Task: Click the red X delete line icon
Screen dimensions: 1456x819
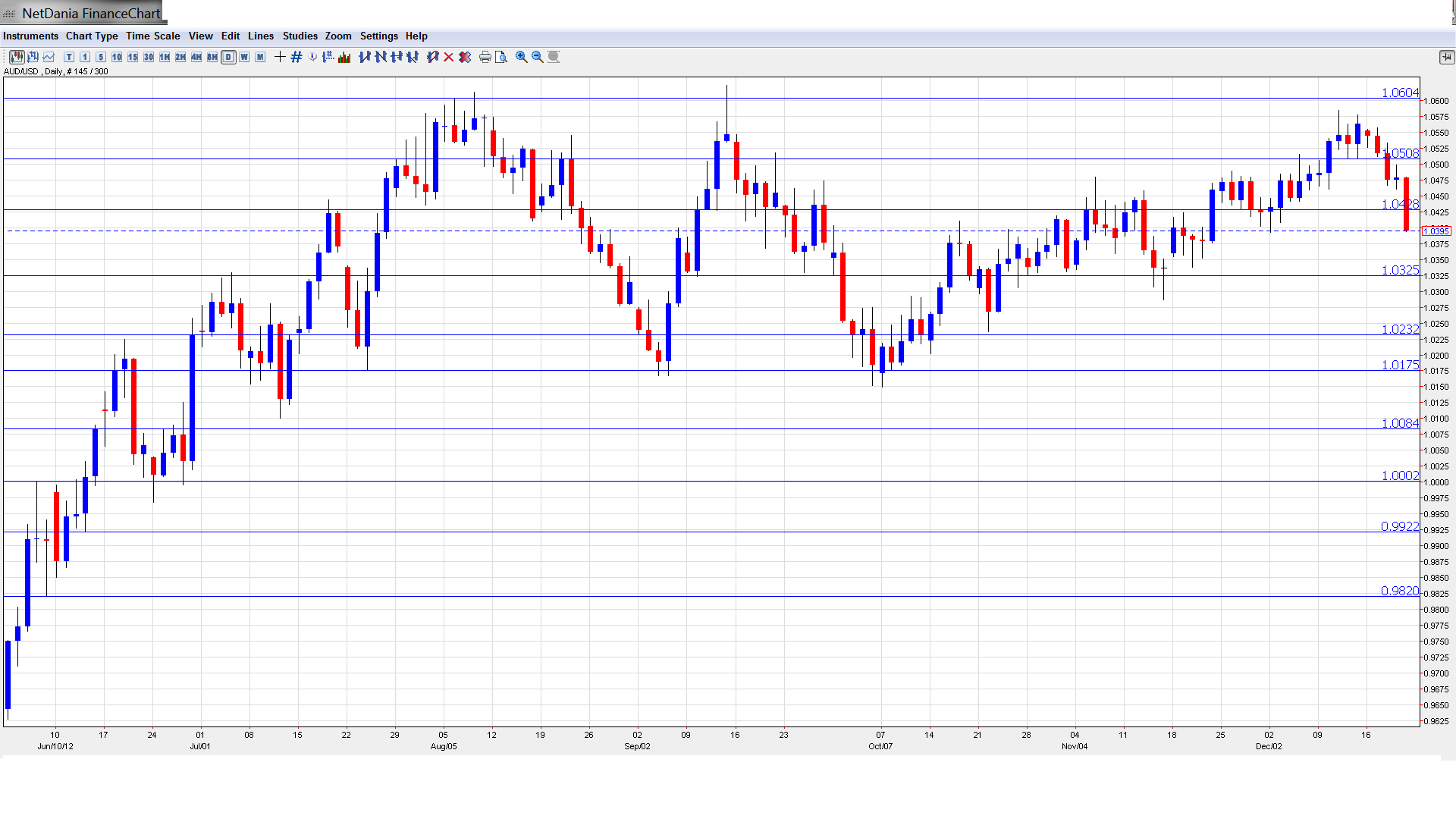Action: (x=449, y=57)
